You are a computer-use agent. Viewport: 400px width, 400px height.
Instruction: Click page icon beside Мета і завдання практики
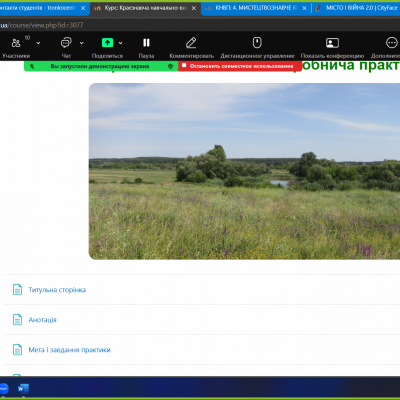coord(17,350)
